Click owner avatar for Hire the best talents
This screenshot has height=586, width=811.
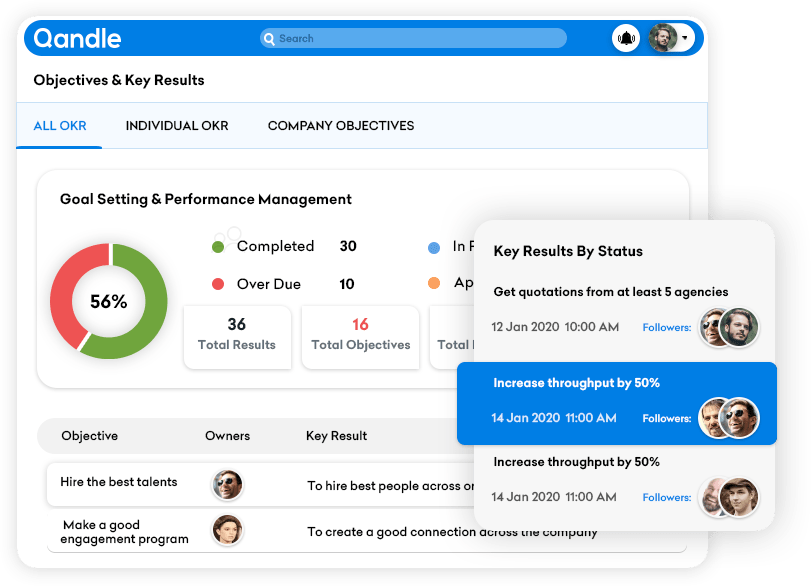tap(227, 485)
